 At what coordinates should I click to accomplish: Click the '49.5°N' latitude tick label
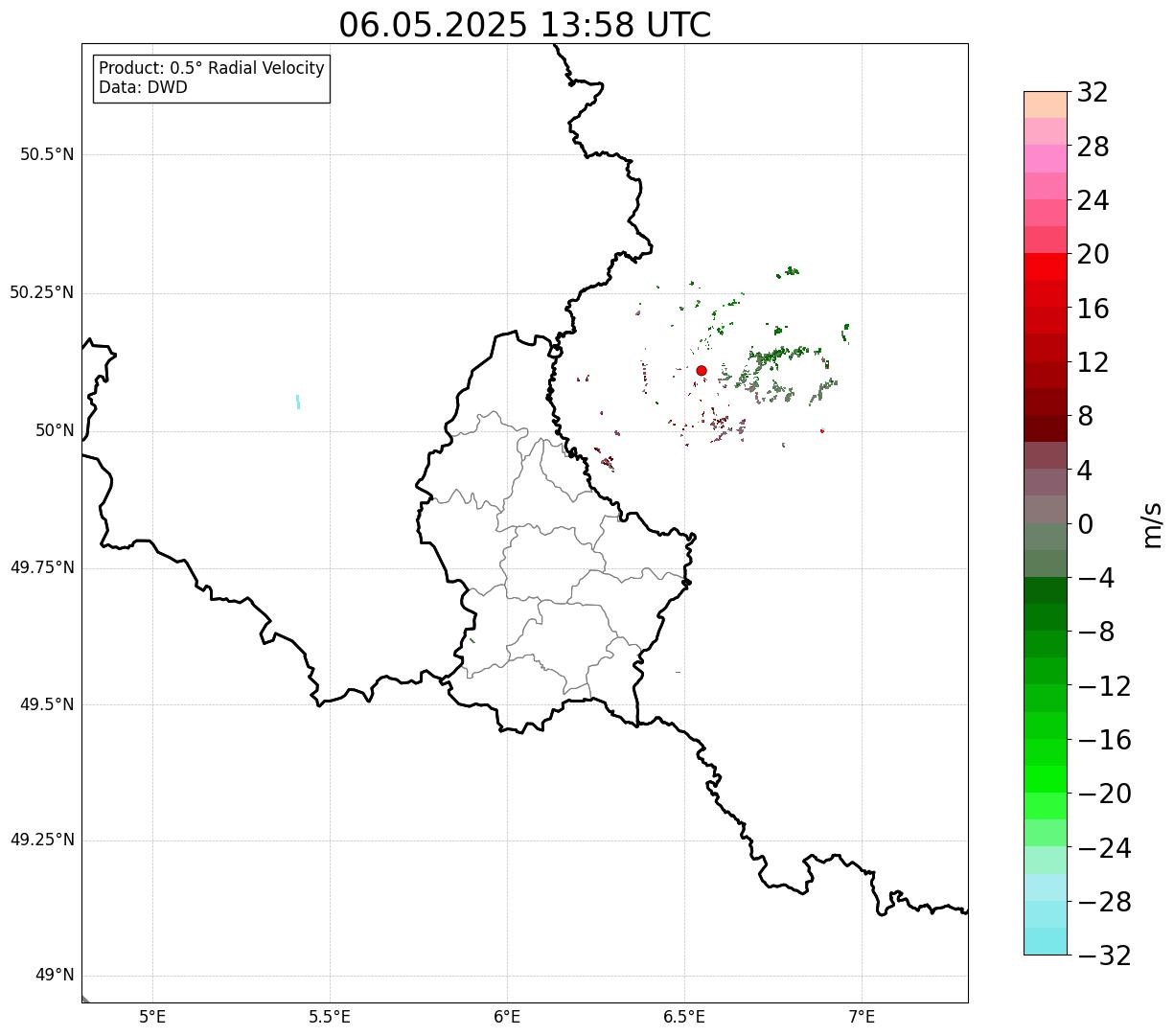point(47,705)
